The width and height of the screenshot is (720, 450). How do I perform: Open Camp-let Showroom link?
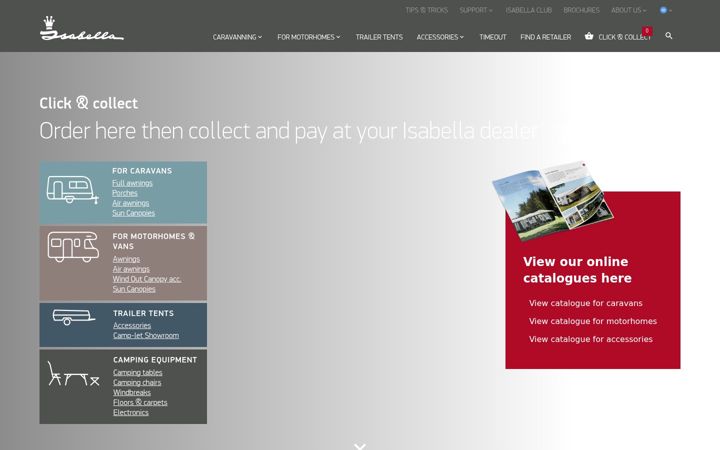pyautogui.click(x=146, y=335)
